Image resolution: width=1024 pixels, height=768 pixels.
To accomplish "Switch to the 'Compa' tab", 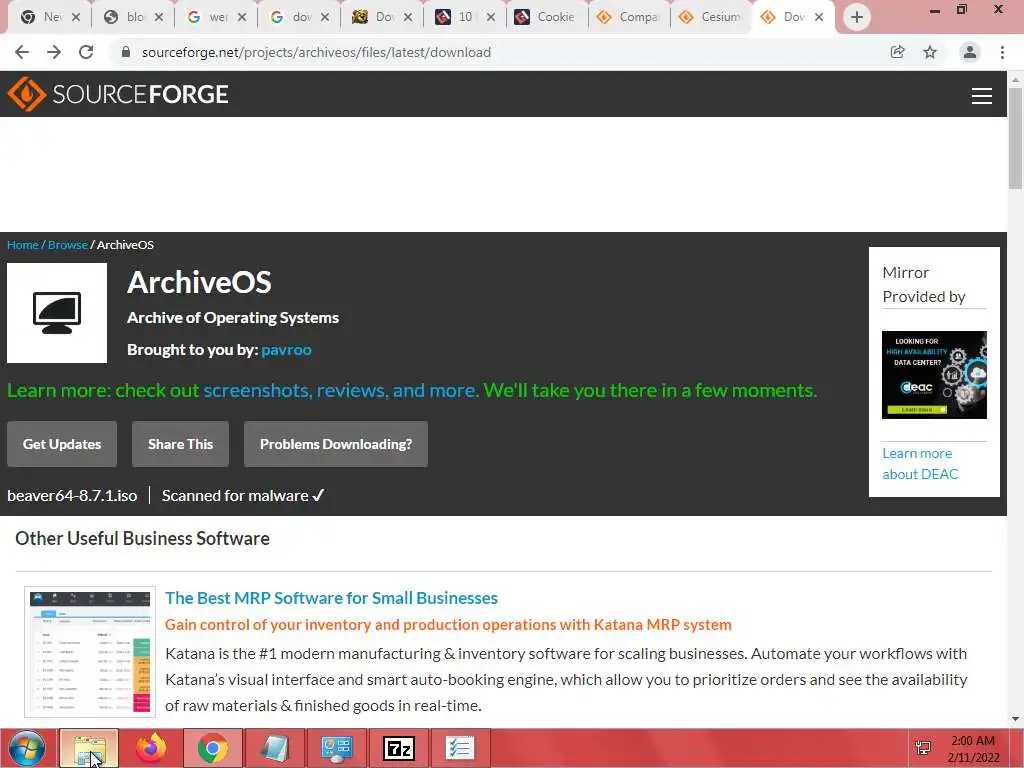I will (x=629, y=17).
